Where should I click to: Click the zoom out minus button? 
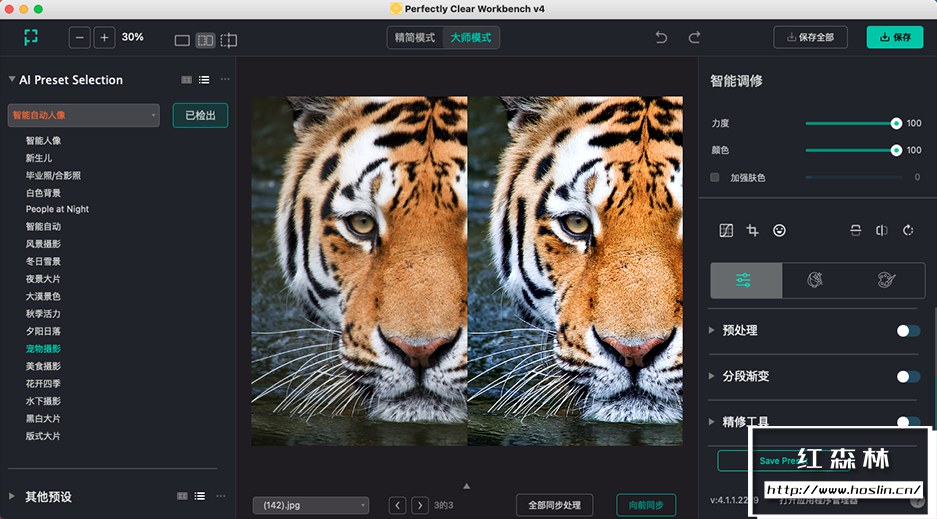80,38
